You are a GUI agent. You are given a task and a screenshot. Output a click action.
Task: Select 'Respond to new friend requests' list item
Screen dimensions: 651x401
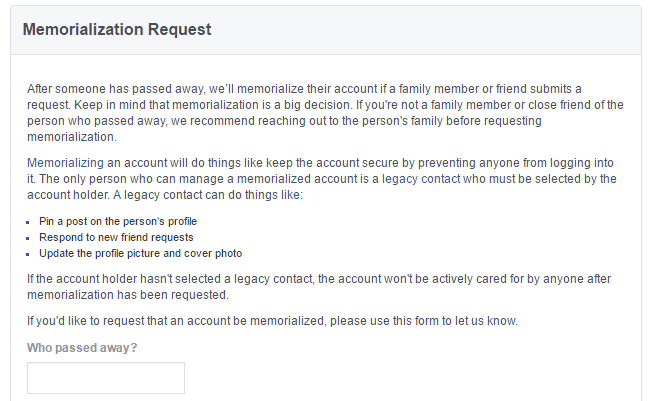click(x=116, y=237)
